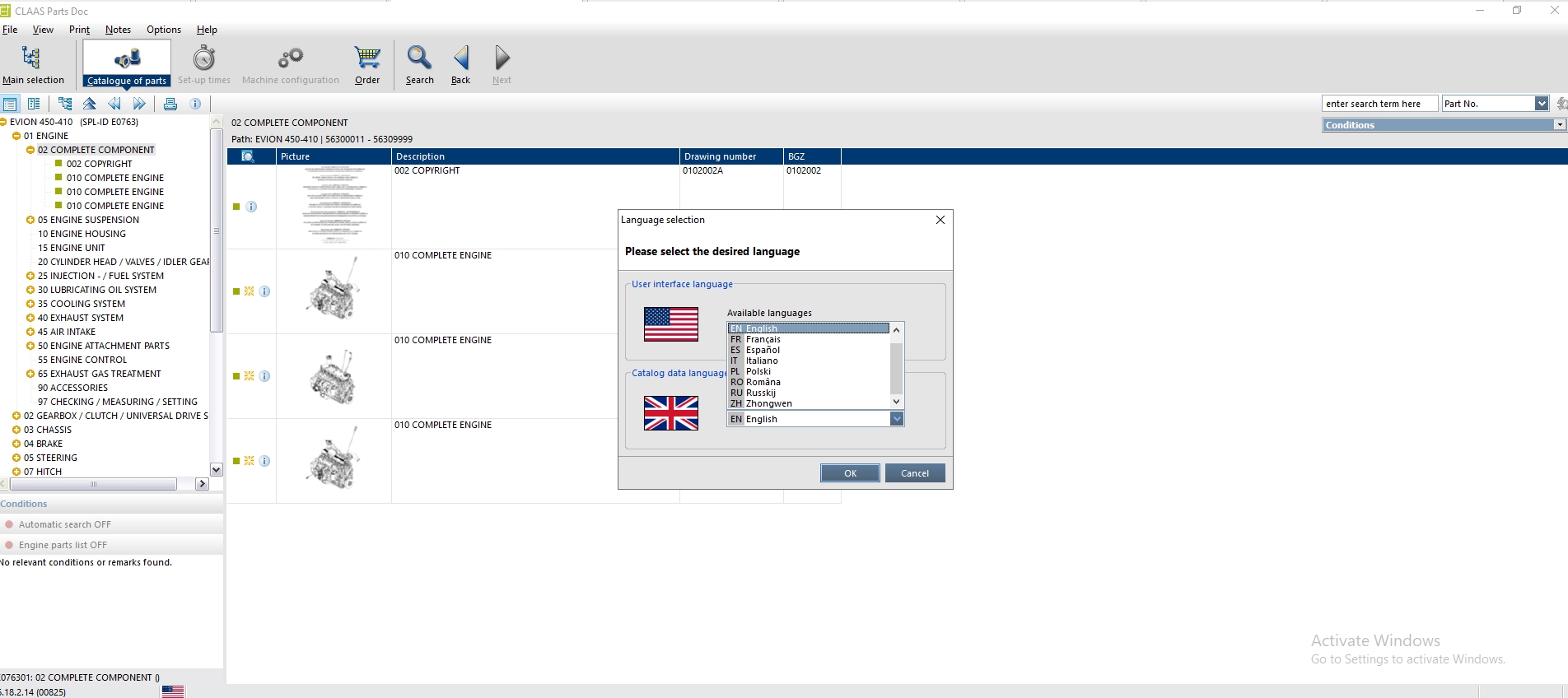Viewport: 1568px width, 698px height.
Task: Select 40 EXHAUST SYSTEM tree item
Action: (81, 318)
